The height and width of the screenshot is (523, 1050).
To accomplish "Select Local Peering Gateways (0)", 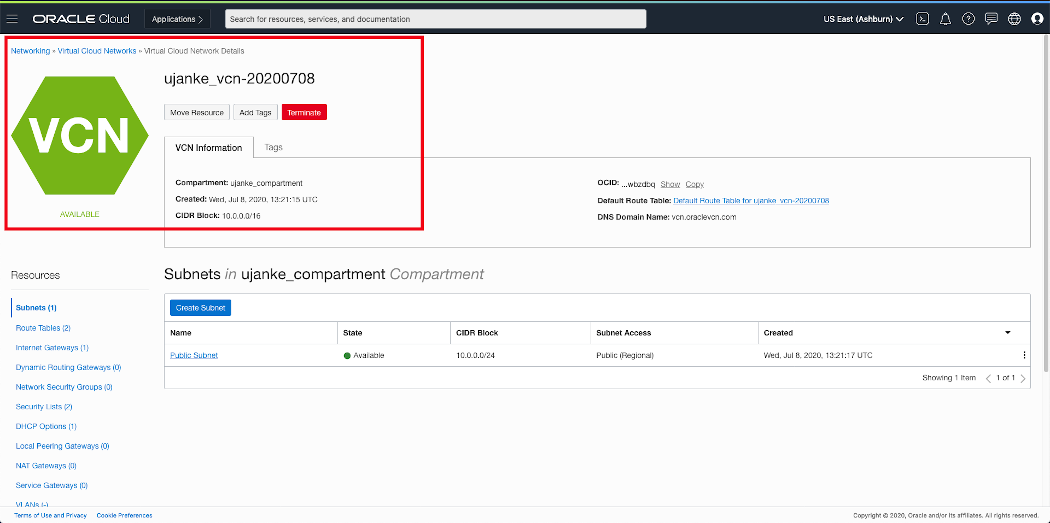I will 62,446.
